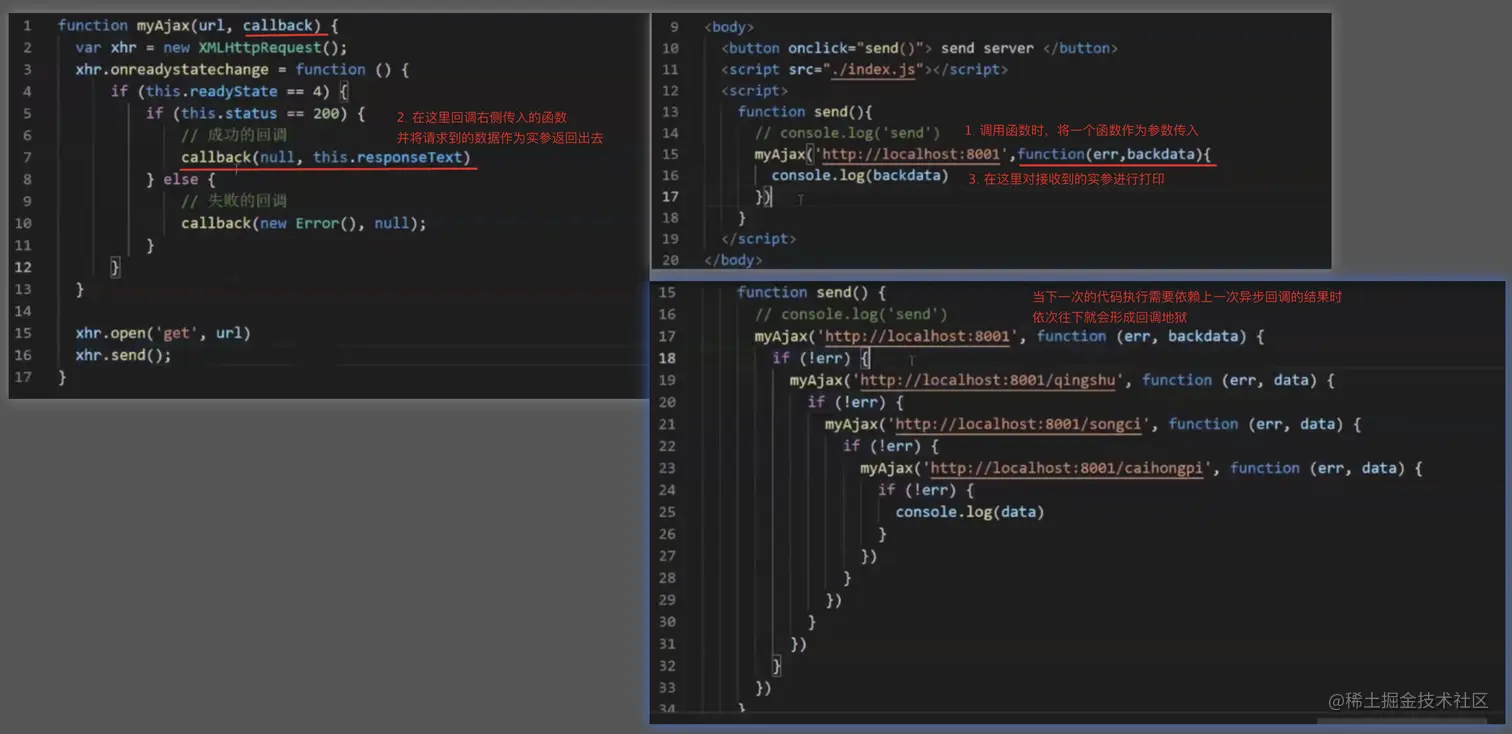The image size is (1512, 734).
Task: Click line number 33 in the gutter
Action: (x=667, y=688)
